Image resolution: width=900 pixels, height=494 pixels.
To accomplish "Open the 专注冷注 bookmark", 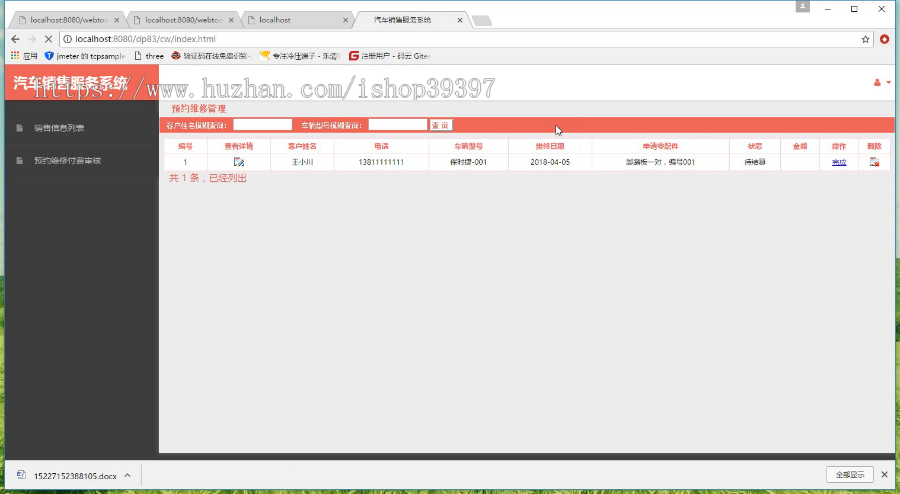I will click(x=300, y=56).
